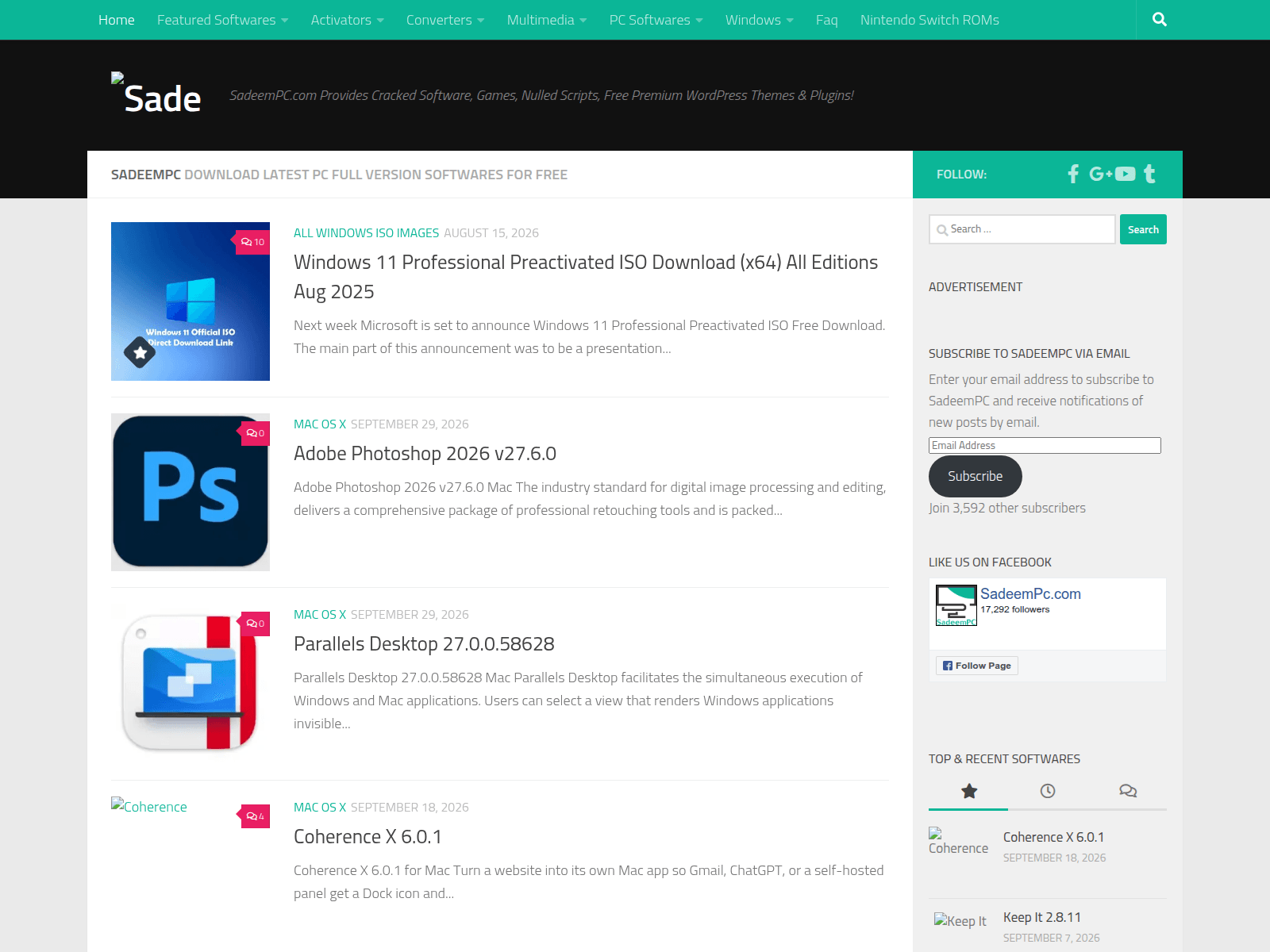Open the YouTube follow icon
This screenshot has width=1270, height=952.
coord(1125,174)
